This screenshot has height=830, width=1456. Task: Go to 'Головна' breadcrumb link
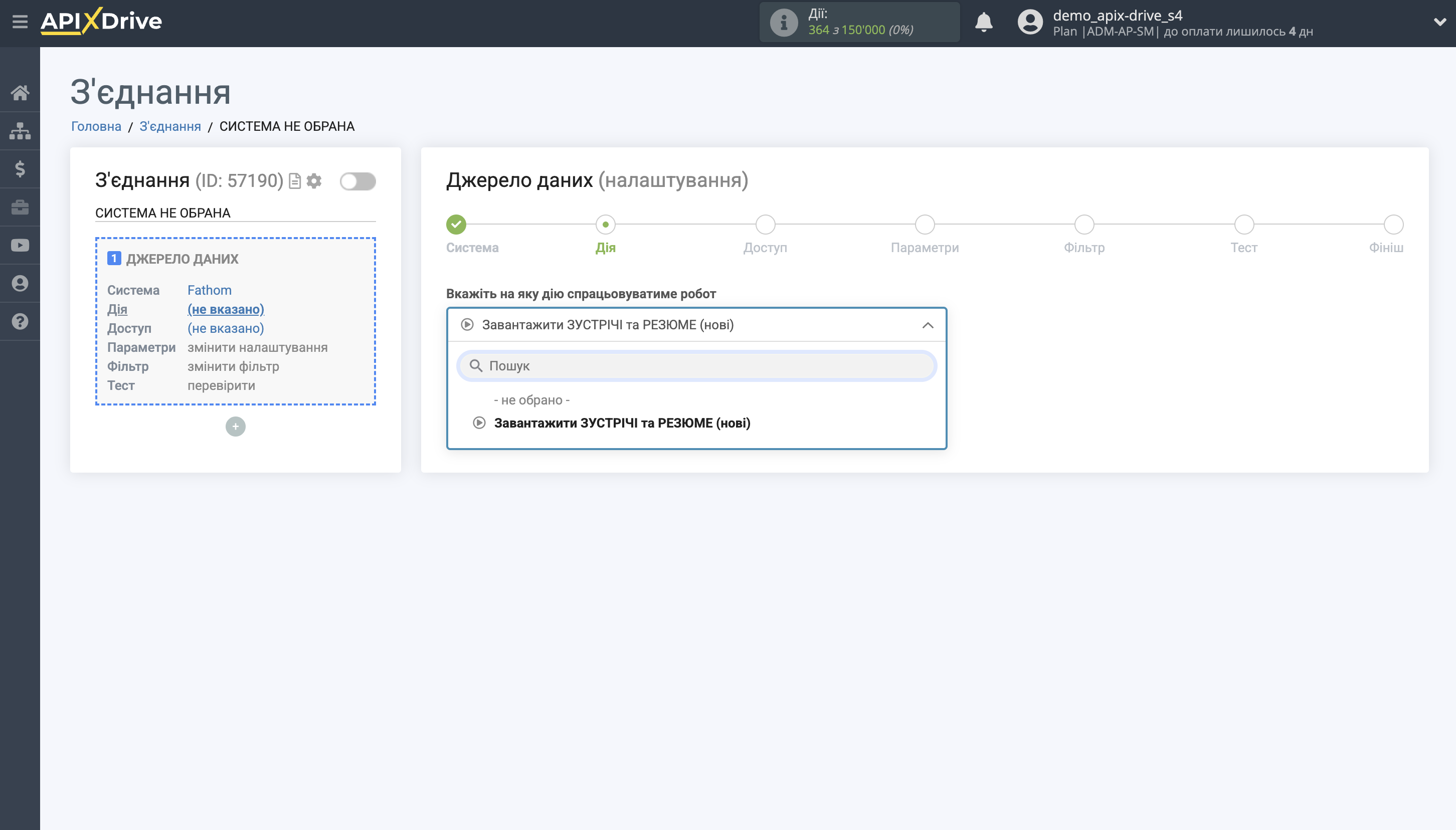tap(95, 126)
